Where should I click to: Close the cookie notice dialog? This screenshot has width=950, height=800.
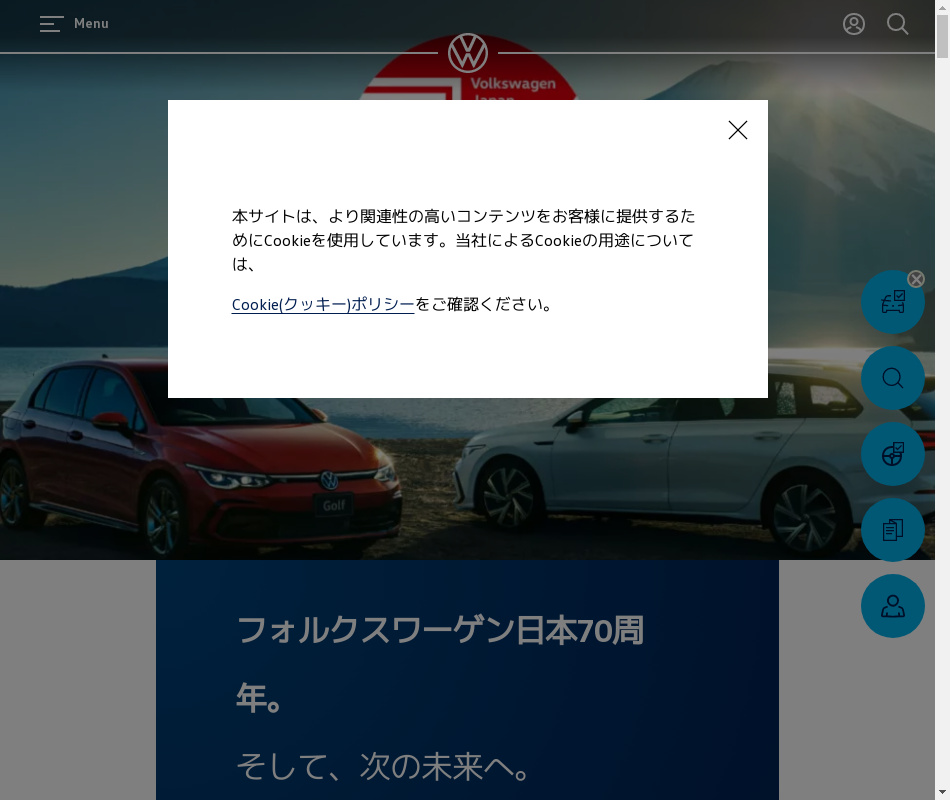[x=737, y=130]
